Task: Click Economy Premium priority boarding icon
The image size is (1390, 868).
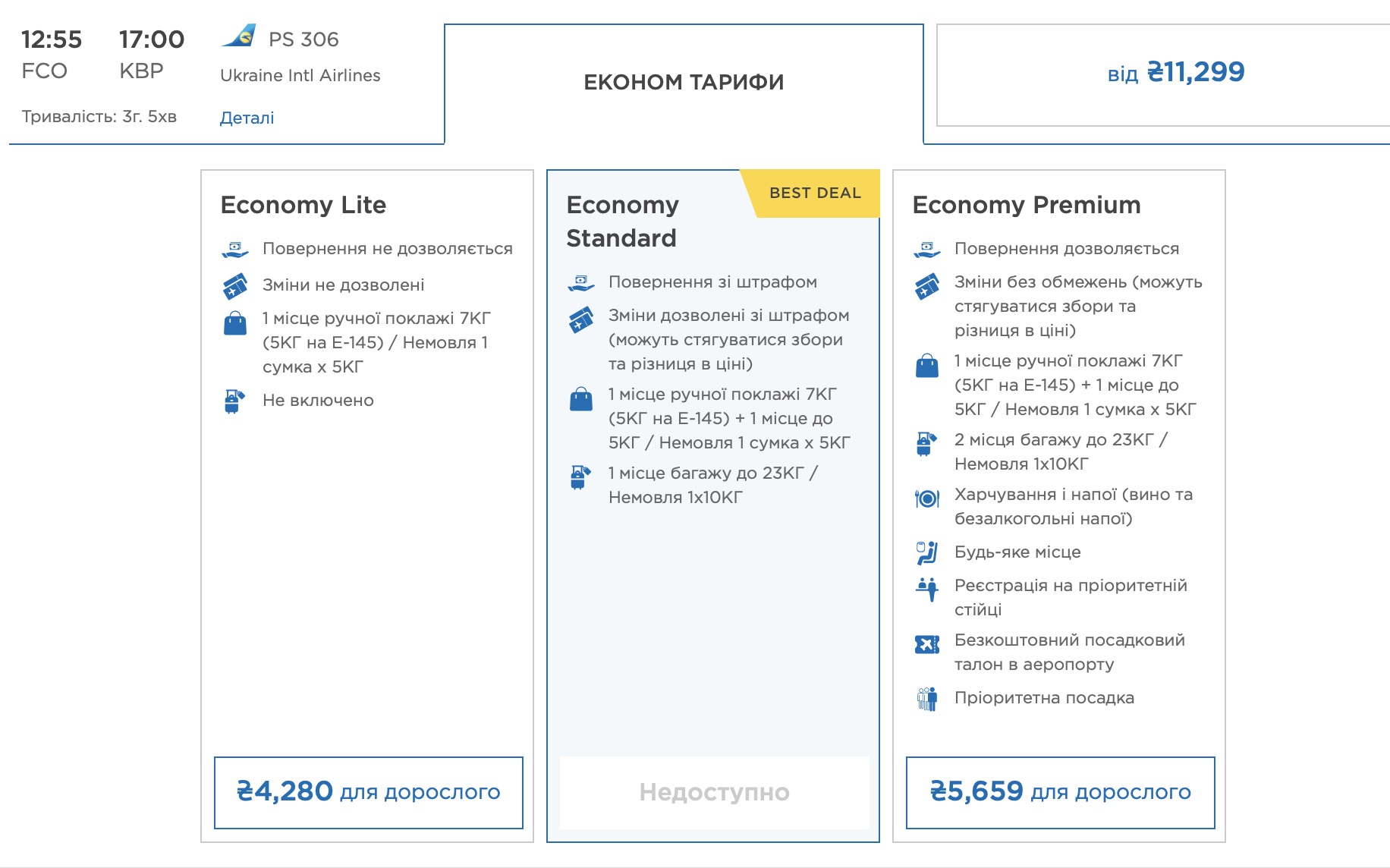Action: click(x=927, y=698)
